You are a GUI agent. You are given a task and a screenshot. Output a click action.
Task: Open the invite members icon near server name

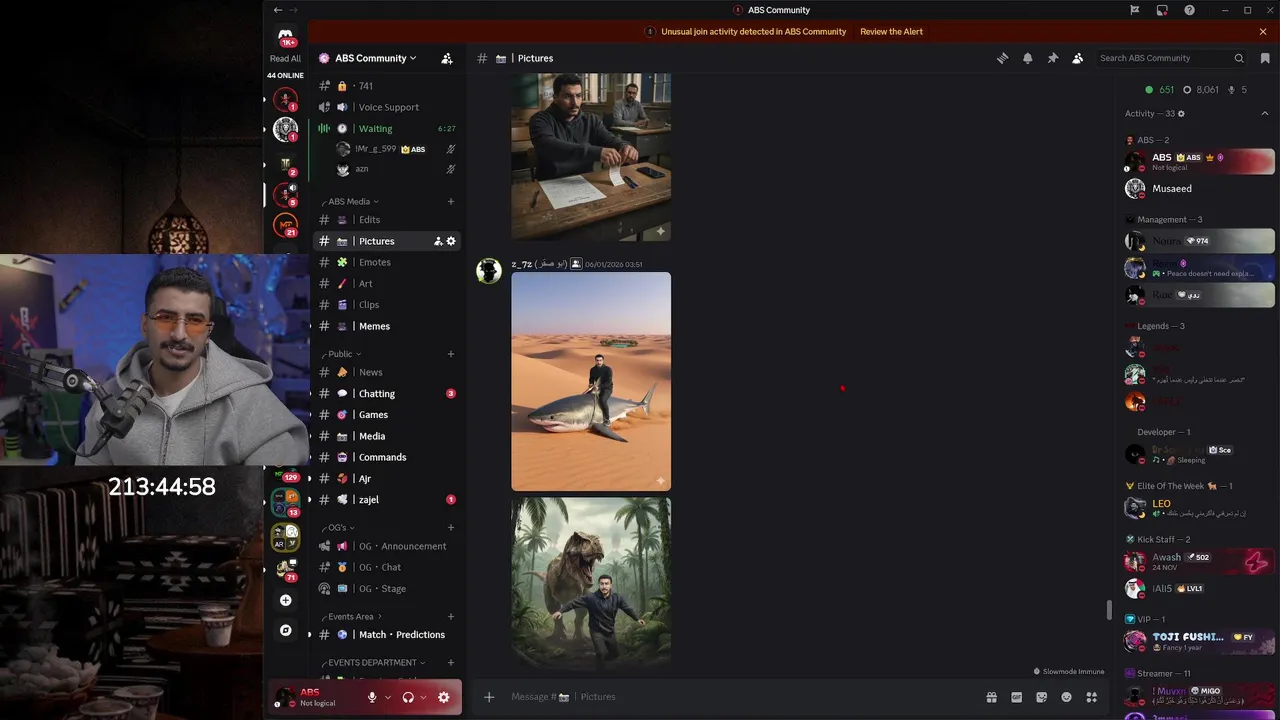click(x=447, y=58)
